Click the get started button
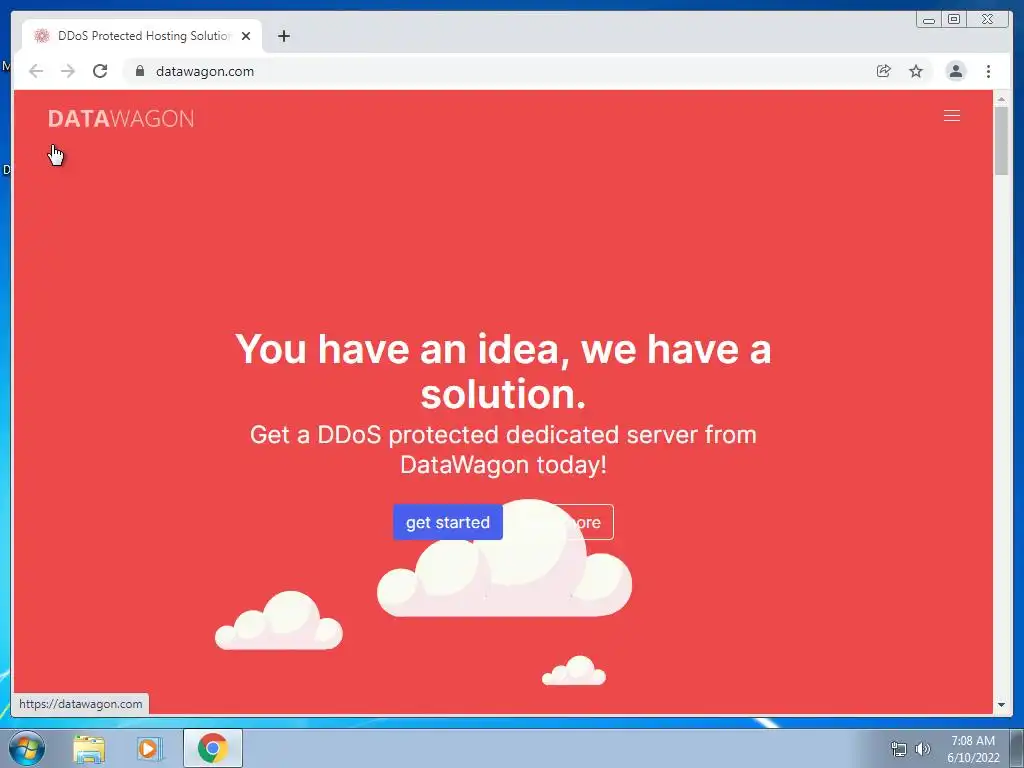Screen dimensions: 1024x768 point(448,522)
